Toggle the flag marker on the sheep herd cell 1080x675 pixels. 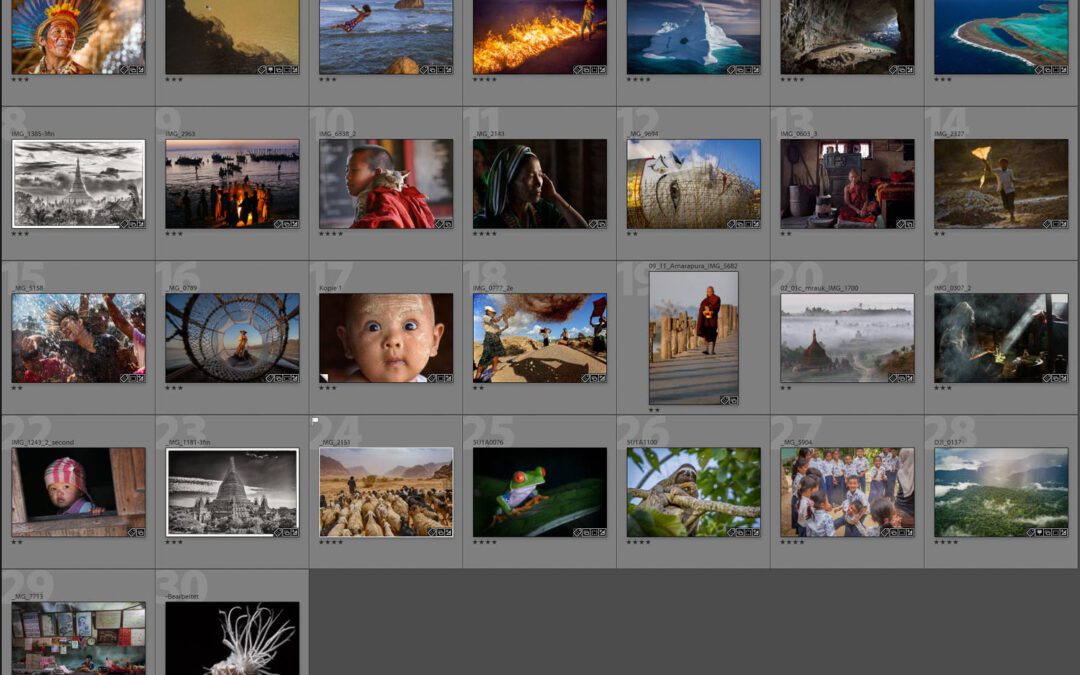(315, 420)
